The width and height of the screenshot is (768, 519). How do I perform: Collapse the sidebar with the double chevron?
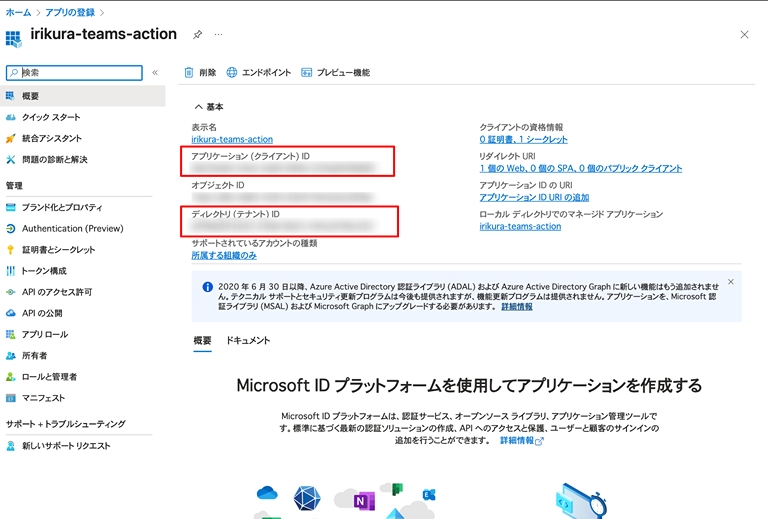(155, 72)
